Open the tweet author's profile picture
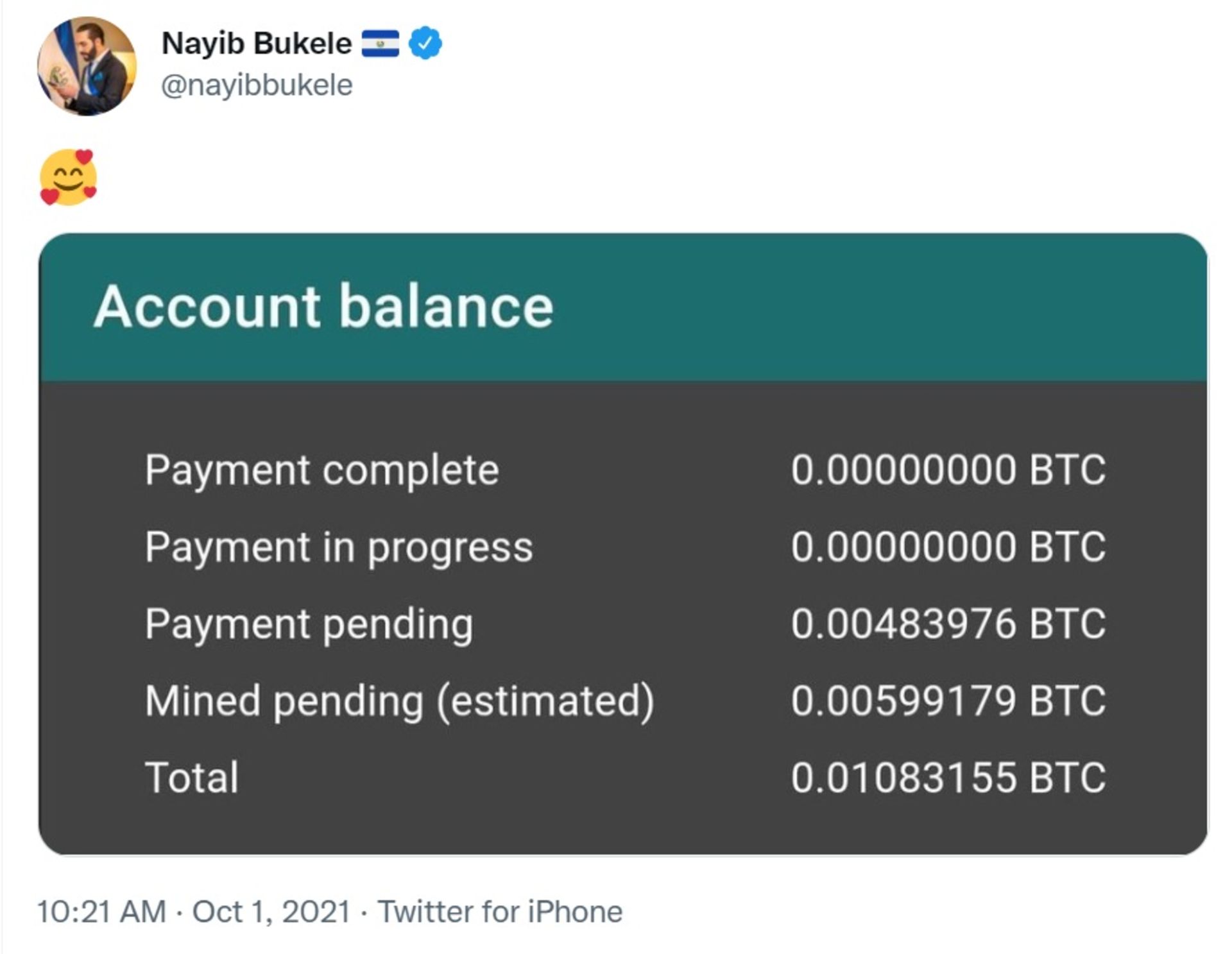The image size is (1232, 954). coord(87,66)
